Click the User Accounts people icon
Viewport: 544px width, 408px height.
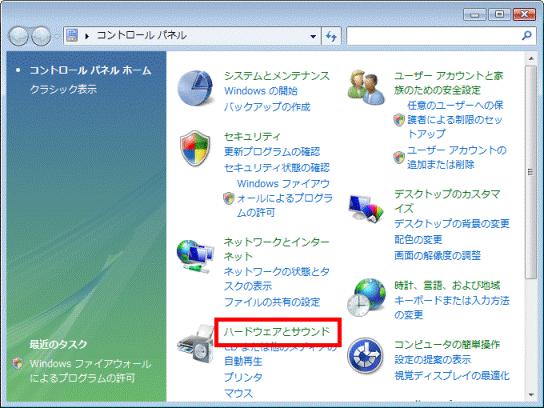[366, 87]
